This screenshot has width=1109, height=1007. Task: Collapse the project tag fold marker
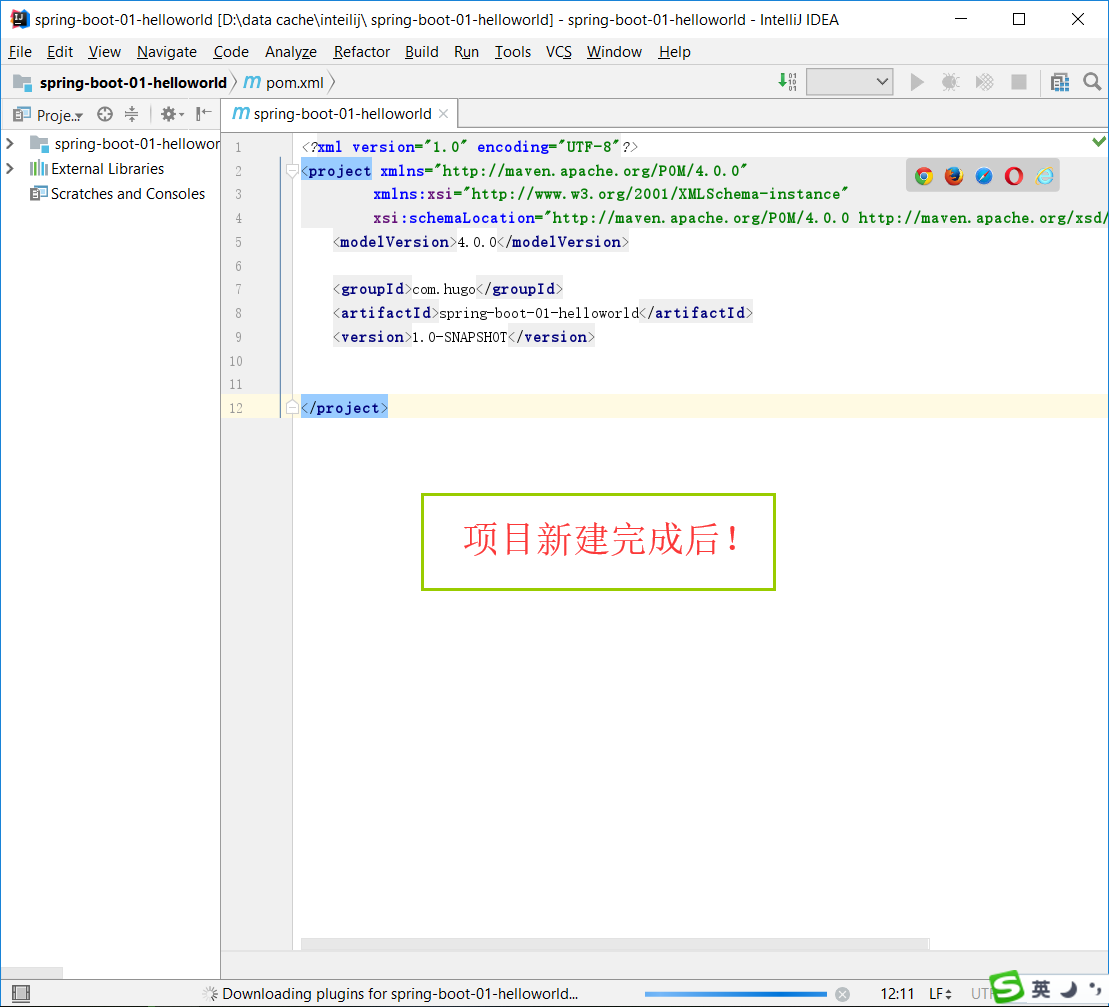(x=292, y=171)
